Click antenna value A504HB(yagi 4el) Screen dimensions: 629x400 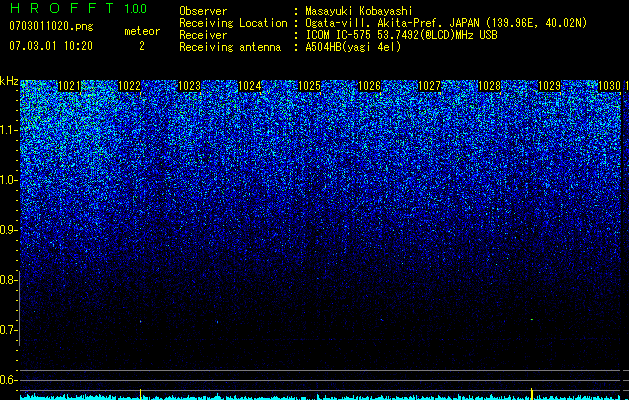pyautogui.click(x=353, y=47)
